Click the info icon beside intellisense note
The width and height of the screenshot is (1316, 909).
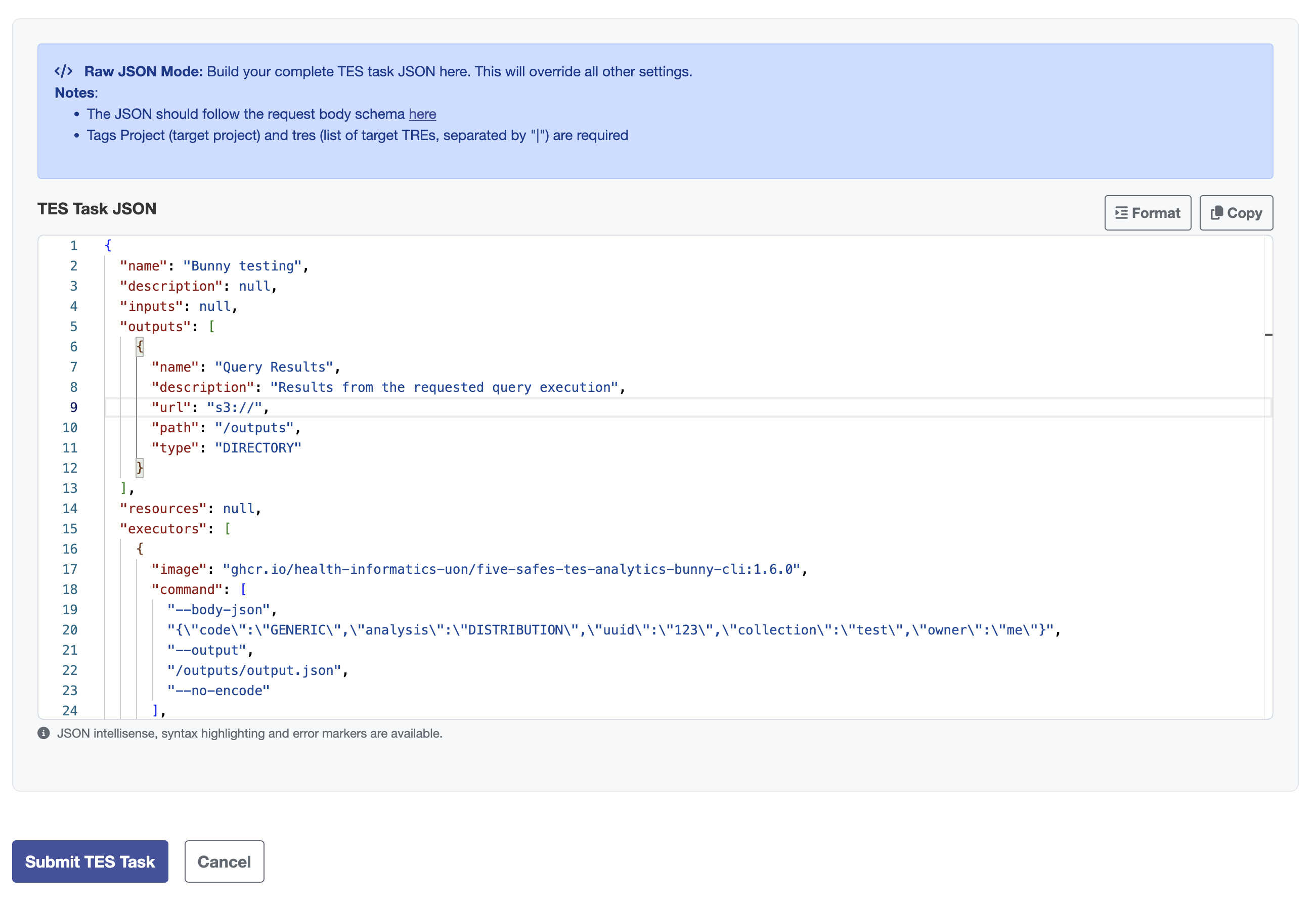(44, 733)
